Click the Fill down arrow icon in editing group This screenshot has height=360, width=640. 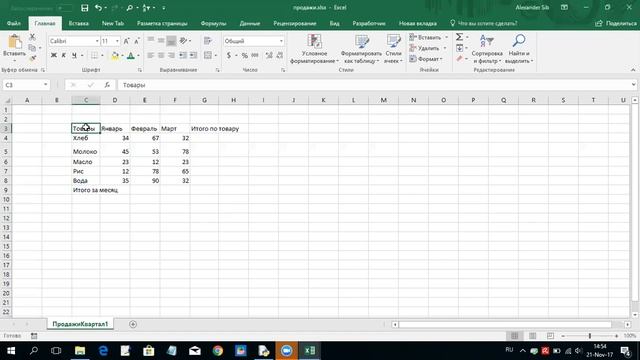click(x=460, y=48)
